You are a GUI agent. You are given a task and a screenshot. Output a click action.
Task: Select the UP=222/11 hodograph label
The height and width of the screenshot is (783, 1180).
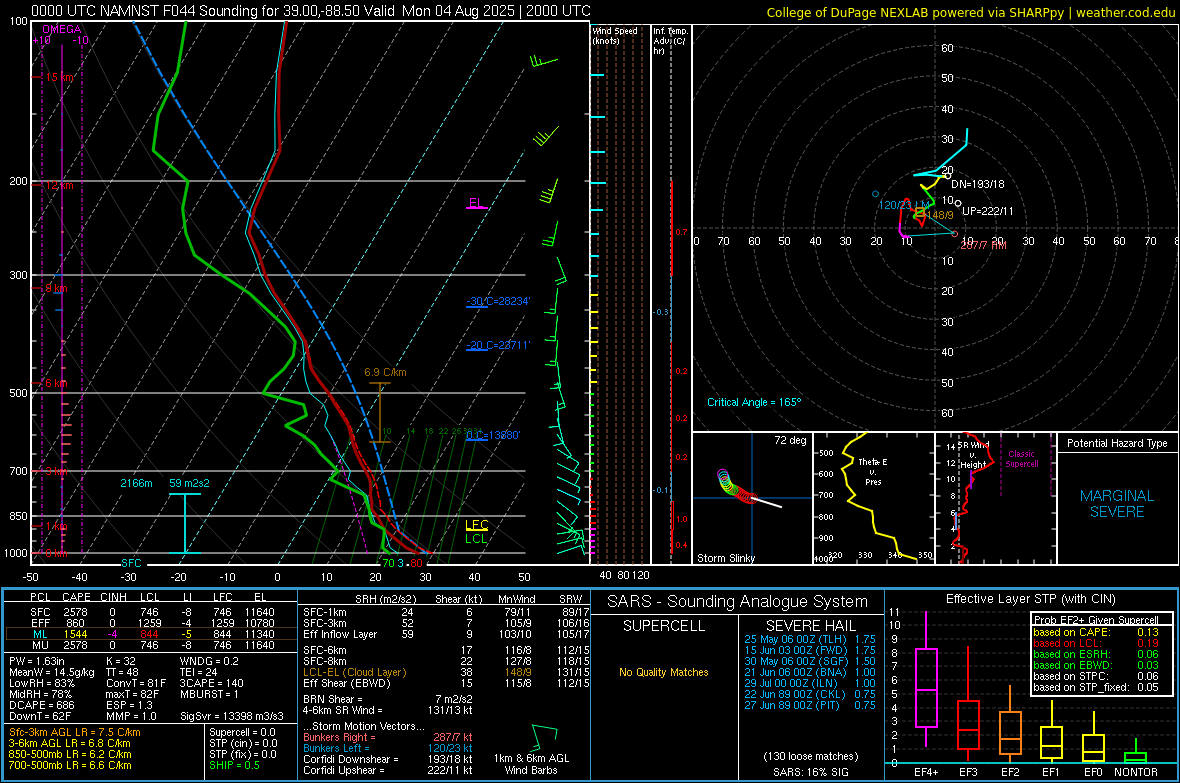point(987,211)
